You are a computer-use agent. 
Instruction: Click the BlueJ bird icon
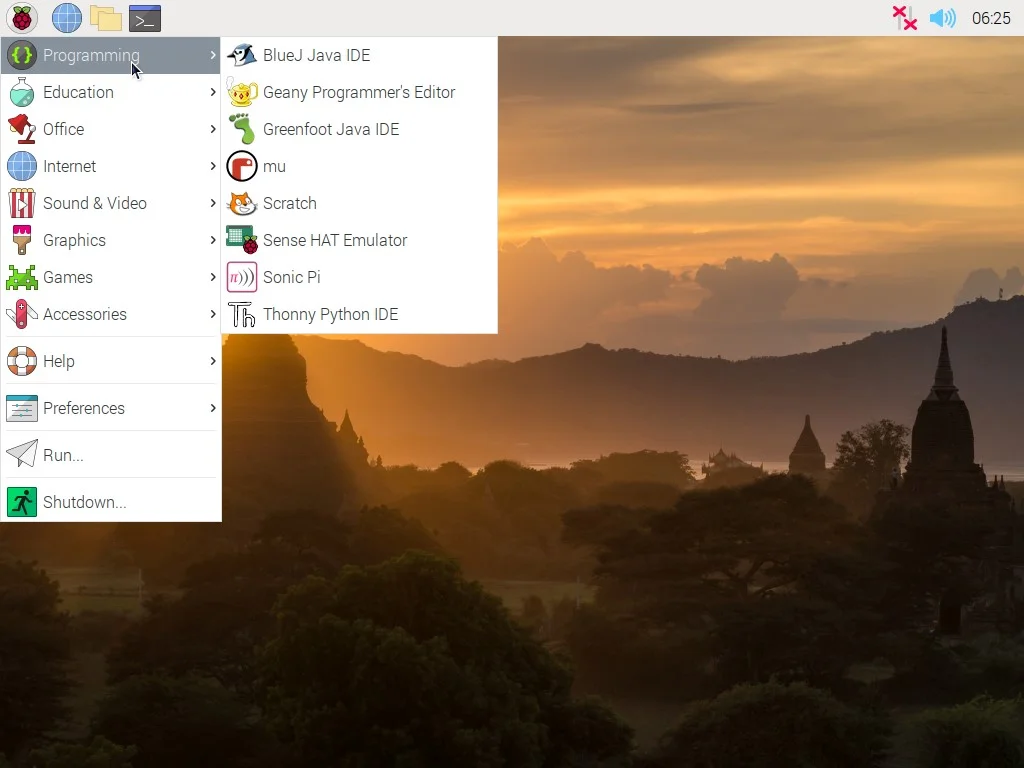point(242,55)
